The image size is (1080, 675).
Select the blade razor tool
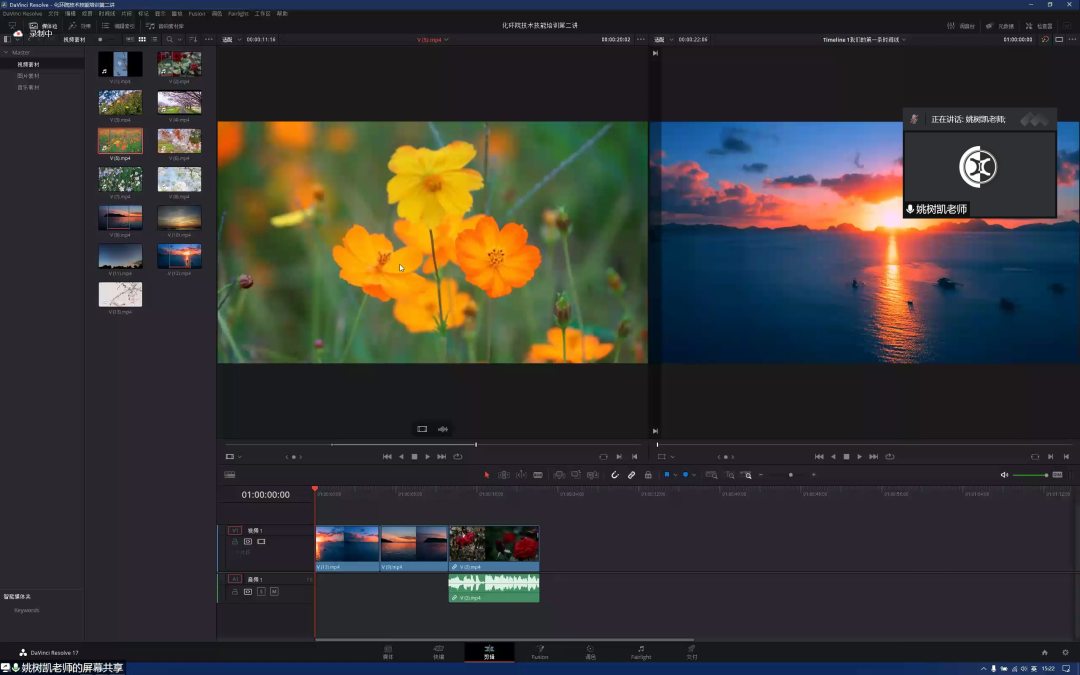pyautogui.click(x=538, y=475)
